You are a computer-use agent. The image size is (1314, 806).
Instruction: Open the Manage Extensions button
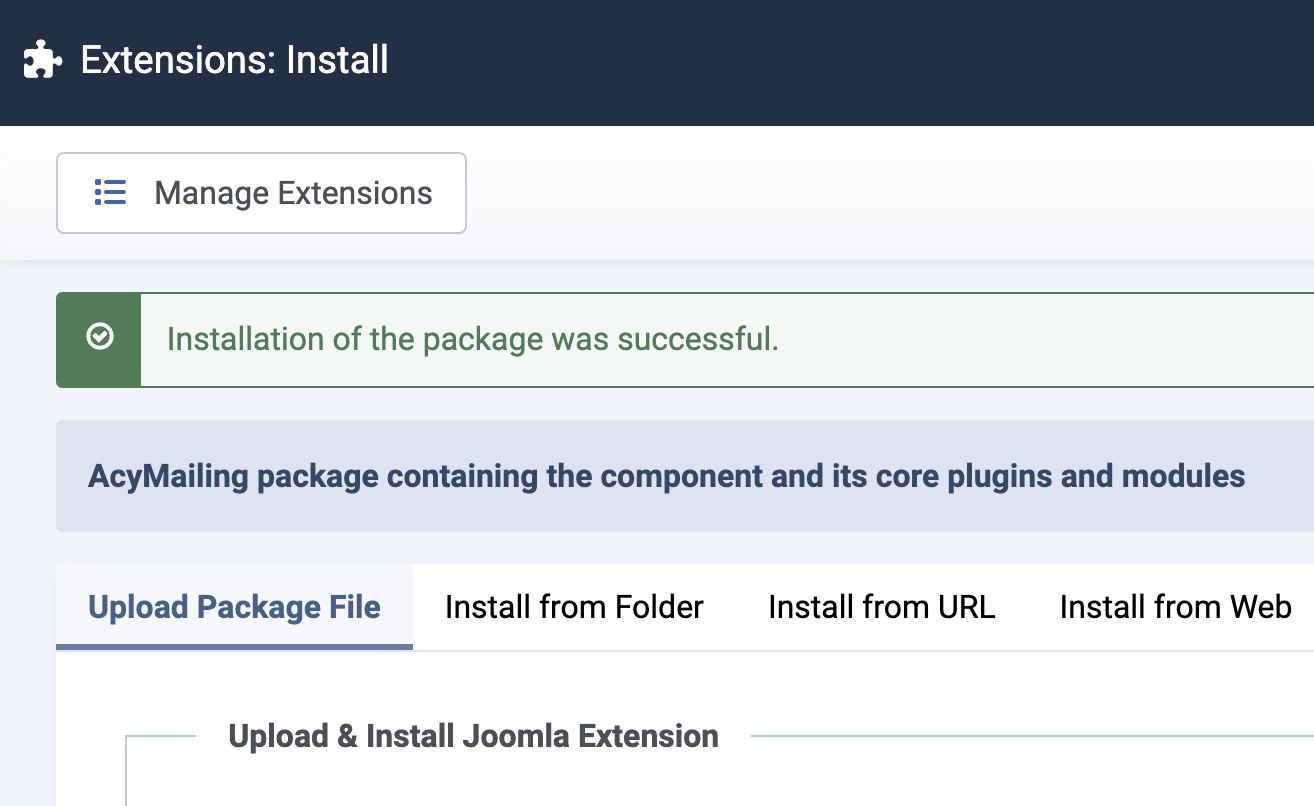click(x=261, y=193)
